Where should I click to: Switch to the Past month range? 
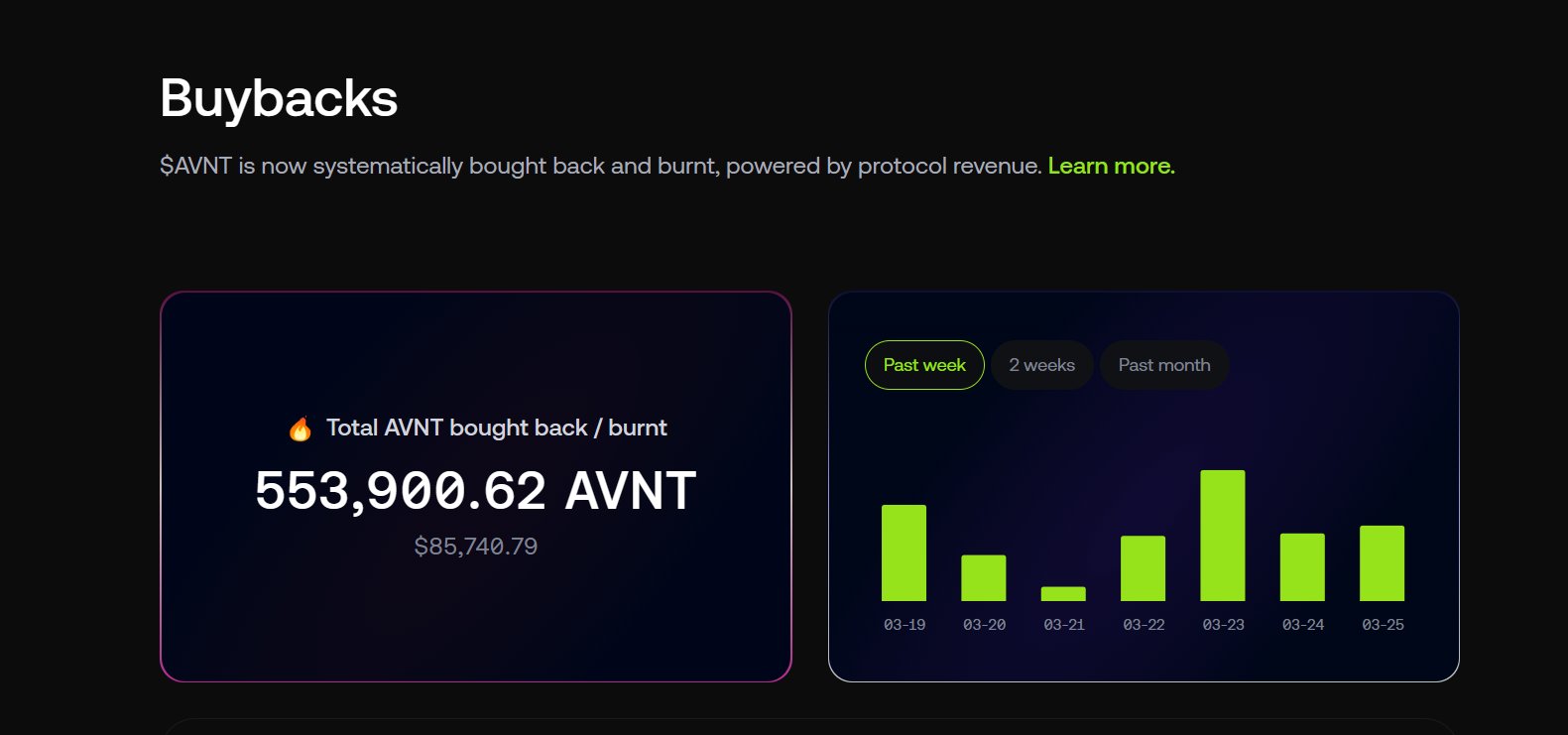(1164, 365)
